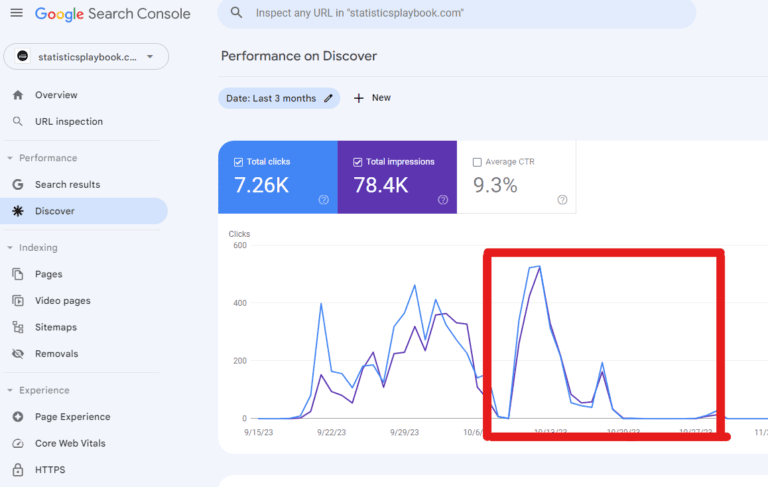Click the Overview home icon
This screenshot has width=768, height=487.
click(x=18, y=95)
